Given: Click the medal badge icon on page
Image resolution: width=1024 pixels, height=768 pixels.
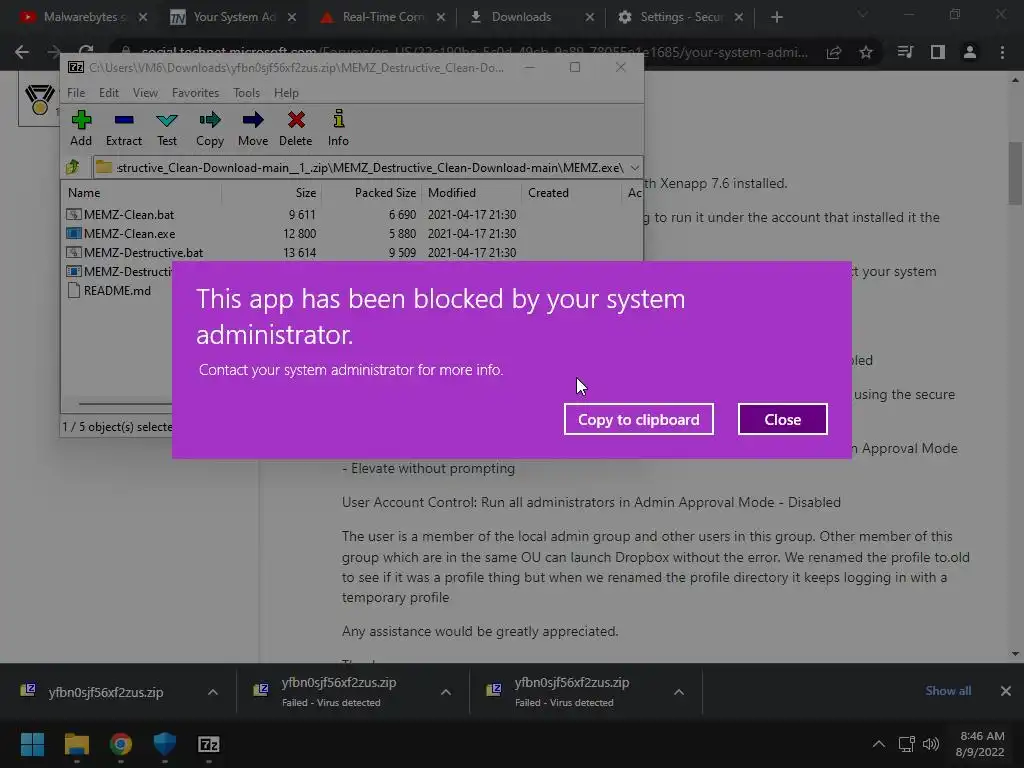Looking at the screenshot, I should 39,100.
